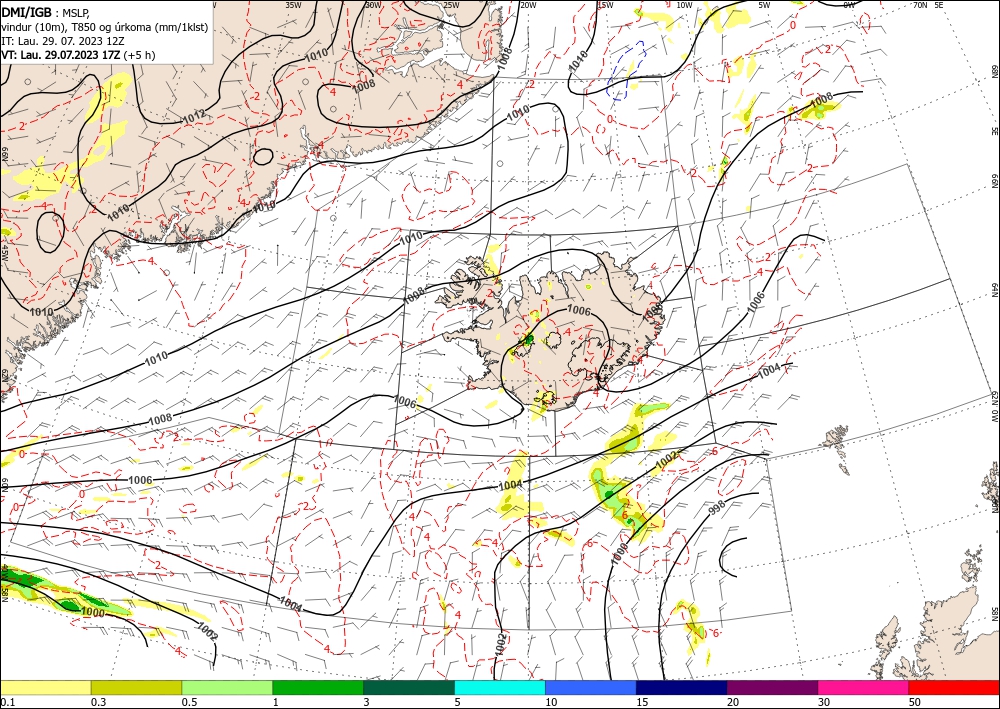Click the pink 30–50 legend swatch
Image resolution: width=1000 pixels, height=709 pixels.
pyautogui.click(x=864, y=687)
